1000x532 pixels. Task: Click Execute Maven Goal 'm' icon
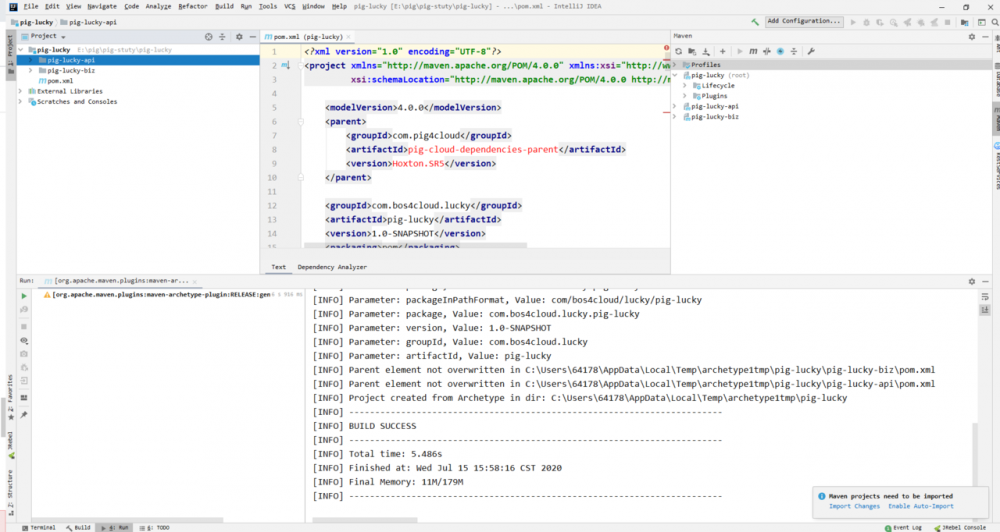(752, 51)
